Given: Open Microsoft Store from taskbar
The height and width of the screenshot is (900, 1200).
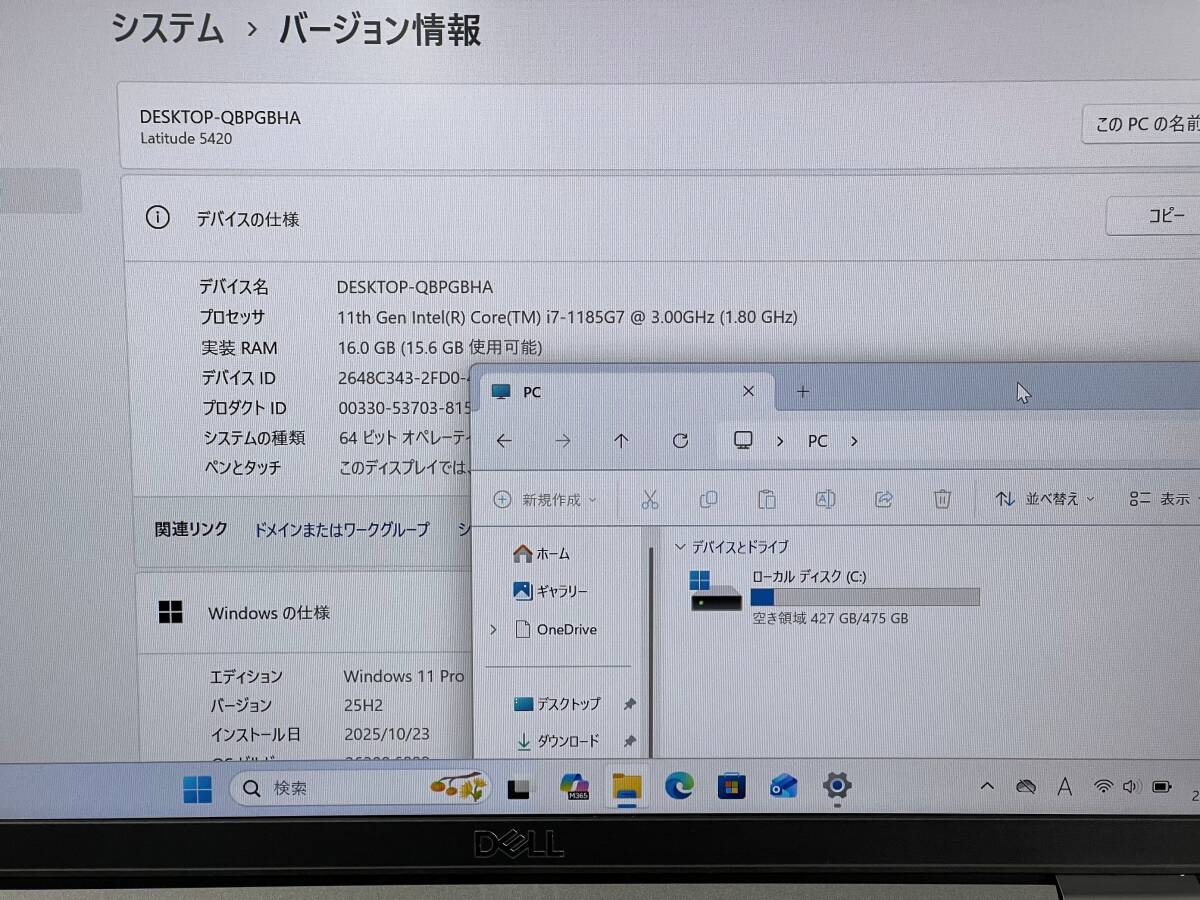Looking at the screenshot, I should click(x=732, y=787).
